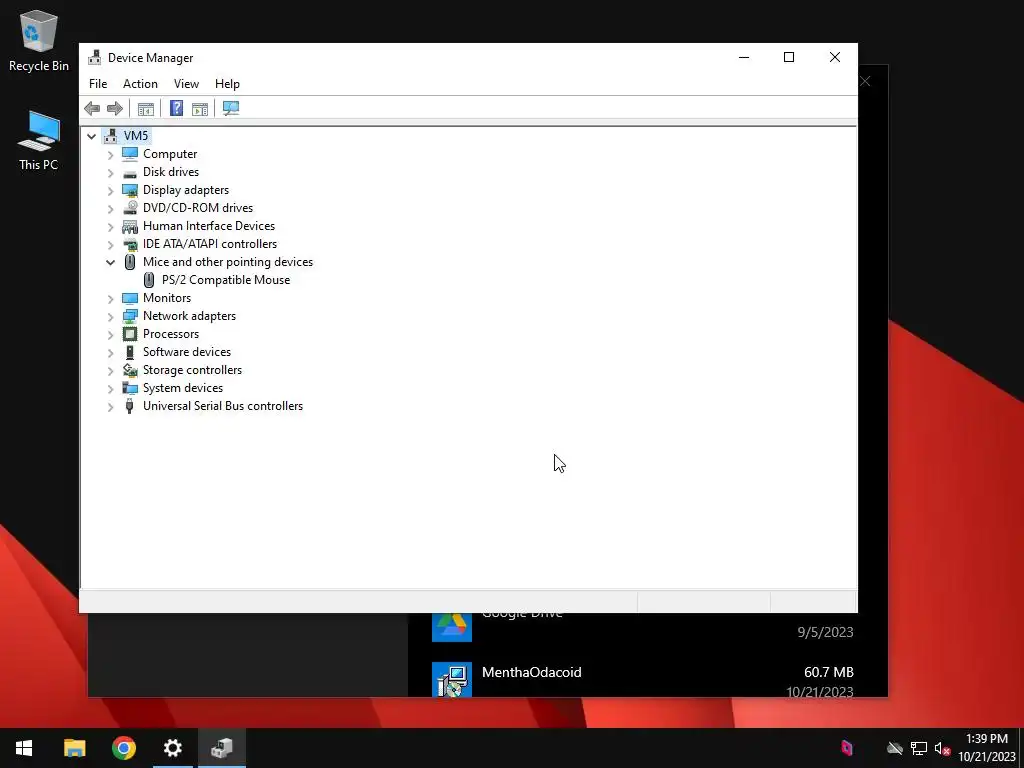Expand the Human Interface Devices node

(110, 227)
